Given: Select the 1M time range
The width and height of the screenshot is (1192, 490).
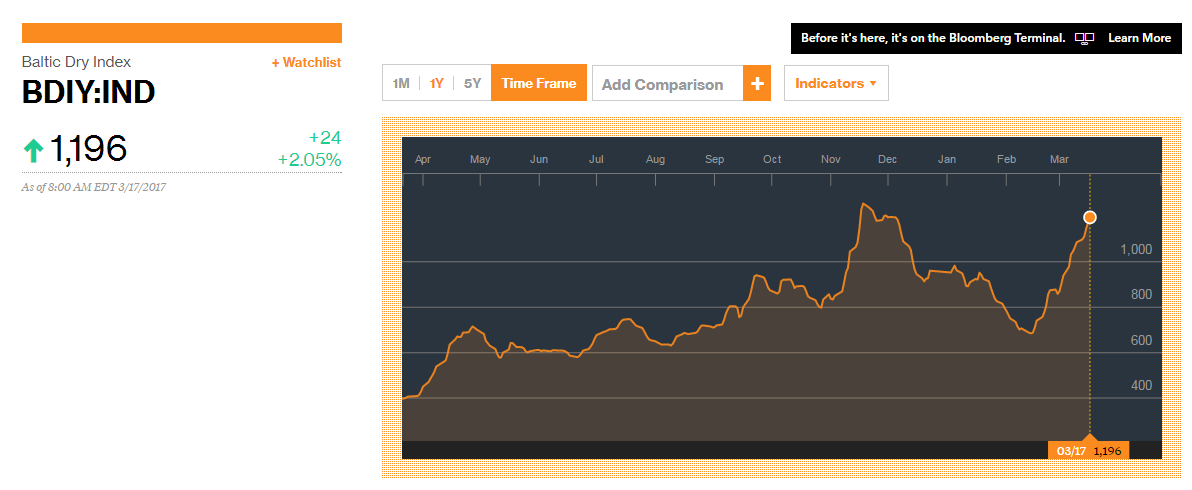Looking at the screenshot, I should [x=401, y=83].
